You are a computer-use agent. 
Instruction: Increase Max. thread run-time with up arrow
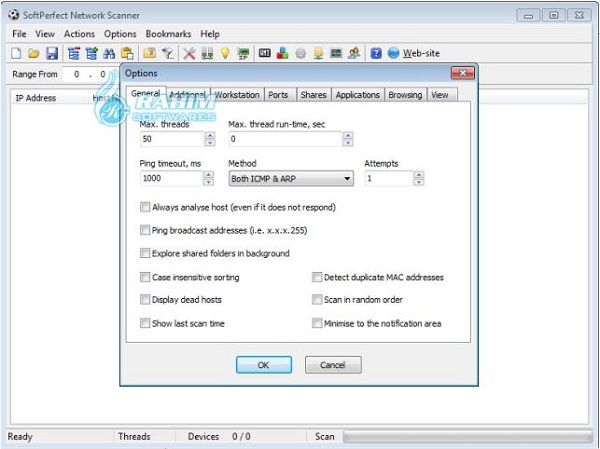pos(347,135)
